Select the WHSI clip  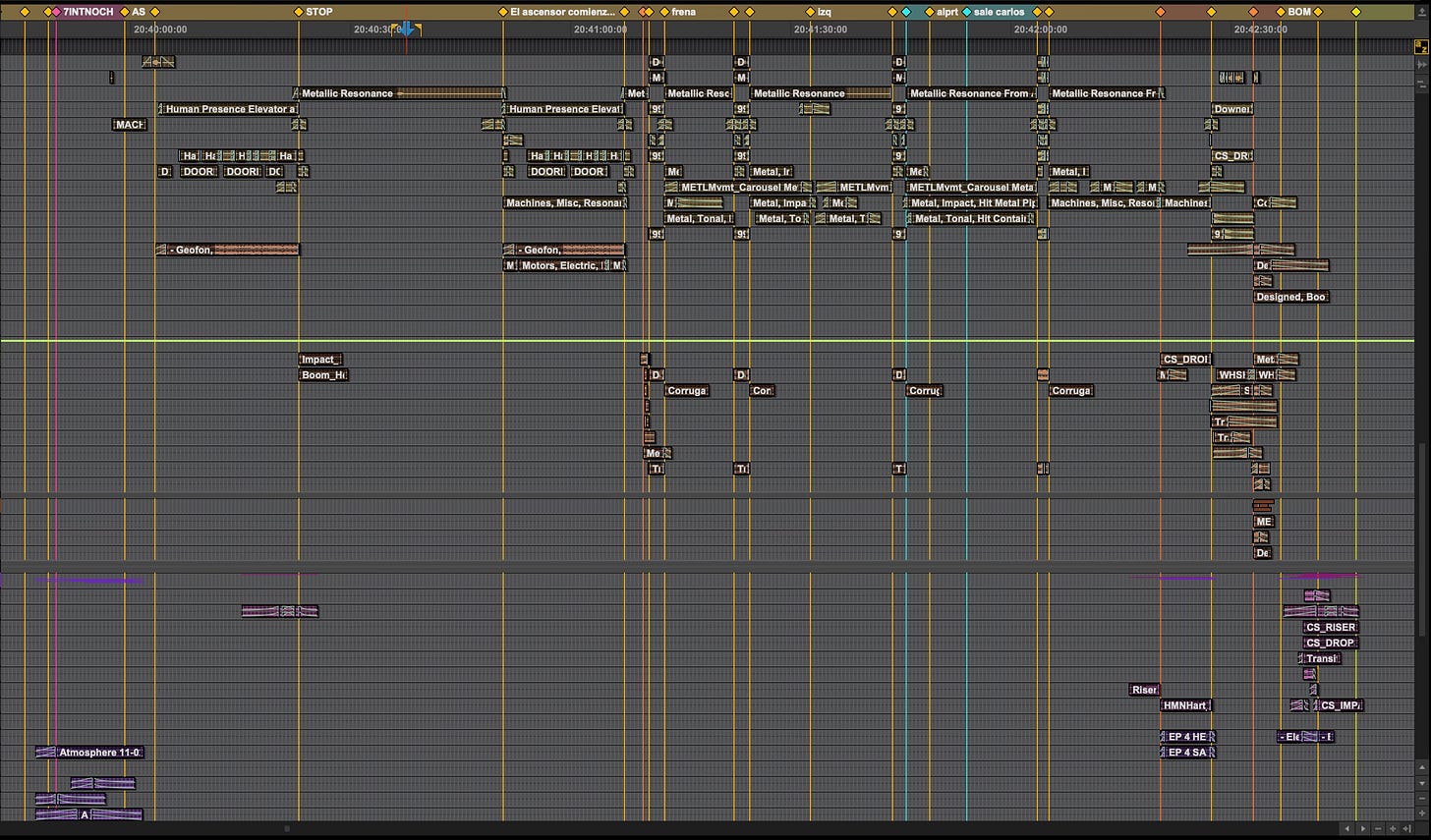click(1232, 375)
